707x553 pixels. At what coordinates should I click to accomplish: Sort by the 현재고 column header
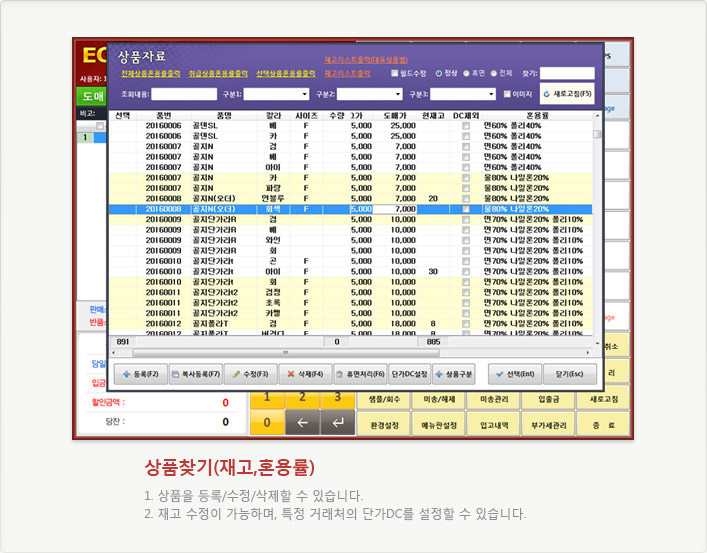click(x=433, y=115)
